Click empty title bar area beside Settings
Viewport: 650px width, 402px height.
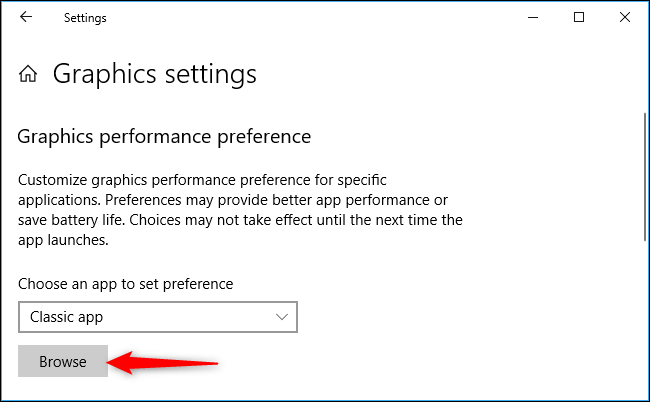[315, 17]
